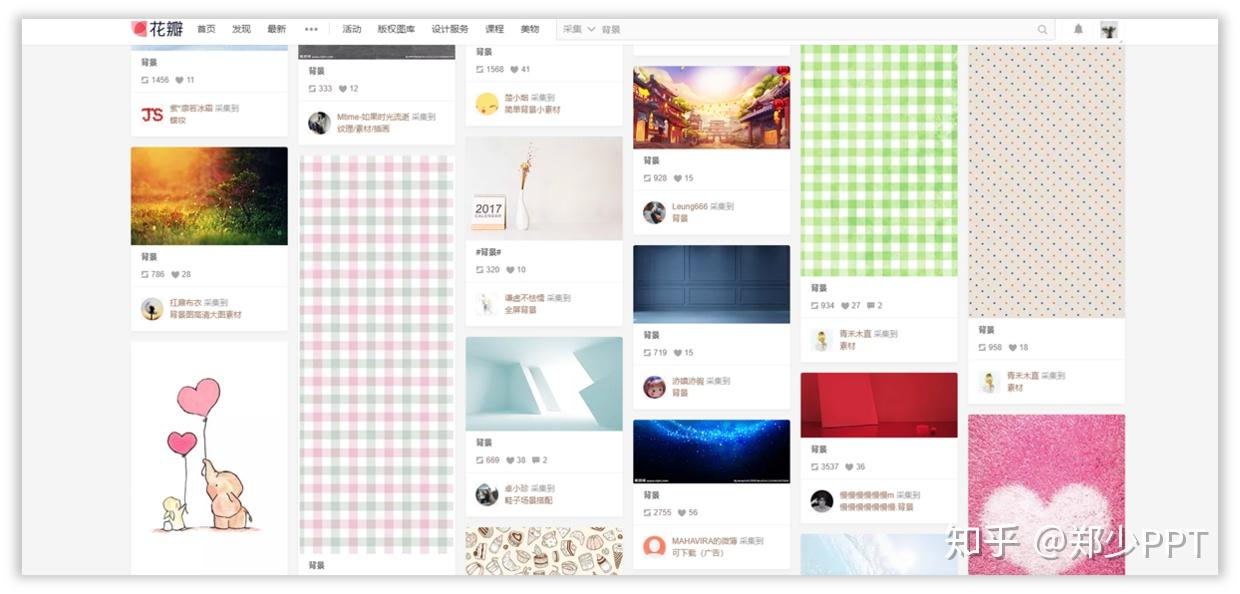Screen dimensions: 1240x594
Task: Select the 设计服务 navigation item
Action: 450,30
